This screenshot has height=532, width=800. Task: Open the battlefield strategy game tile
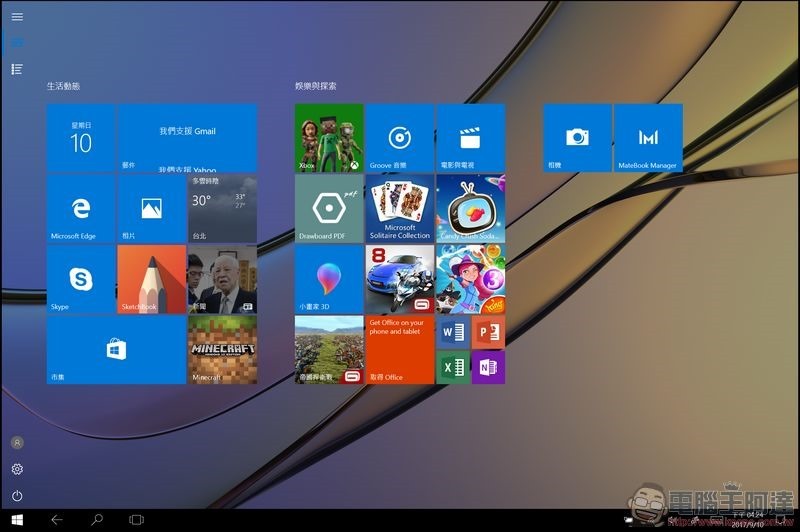coord(329,350)
